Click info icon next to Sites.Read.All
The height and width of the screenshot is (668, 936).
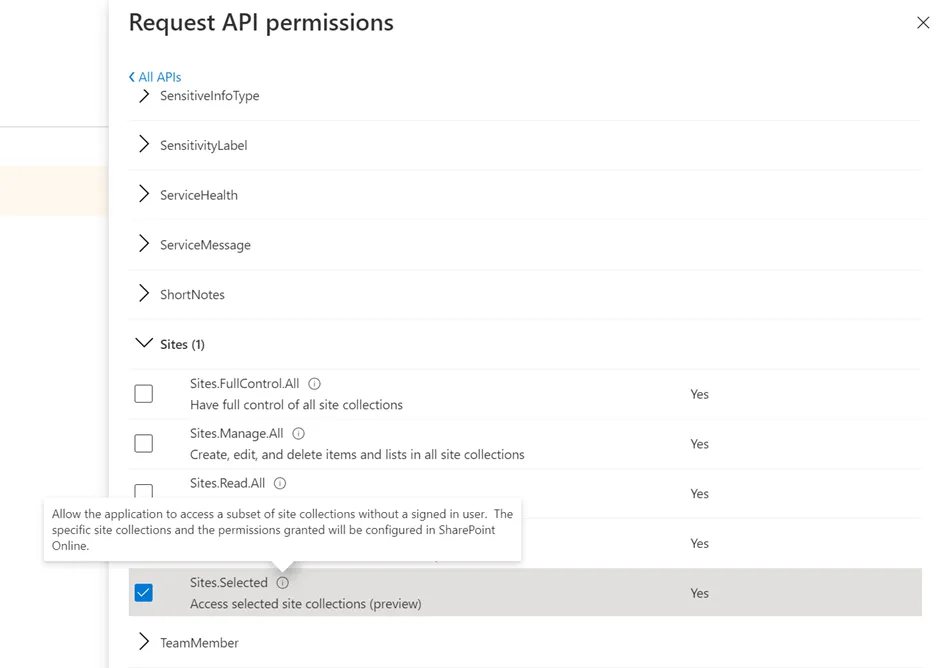pos(280,483)
